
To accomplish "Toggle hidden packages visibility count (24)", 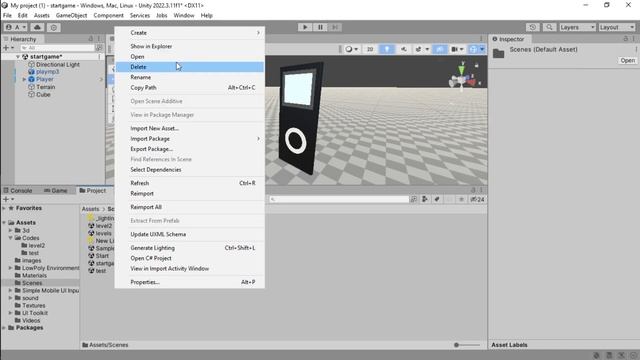I will pos(477,200).
